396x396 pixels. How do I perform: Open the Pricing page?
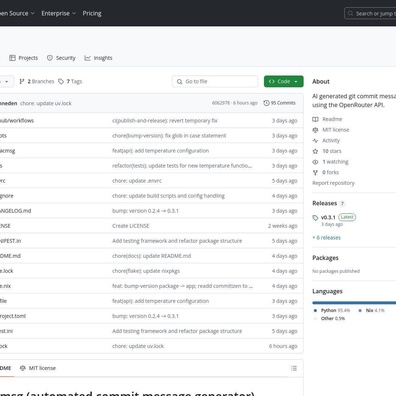point(92,13)
